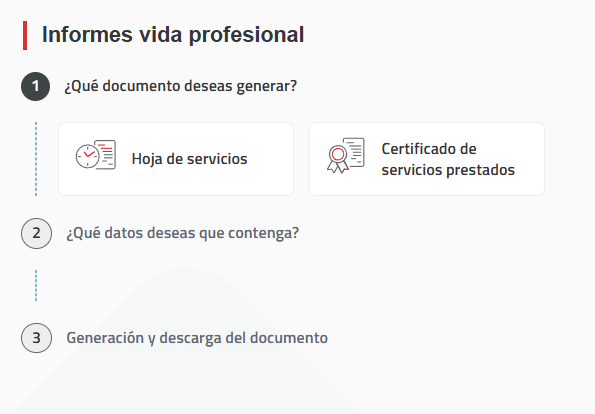Click the dotted connector under step 1

coord(36,159)
